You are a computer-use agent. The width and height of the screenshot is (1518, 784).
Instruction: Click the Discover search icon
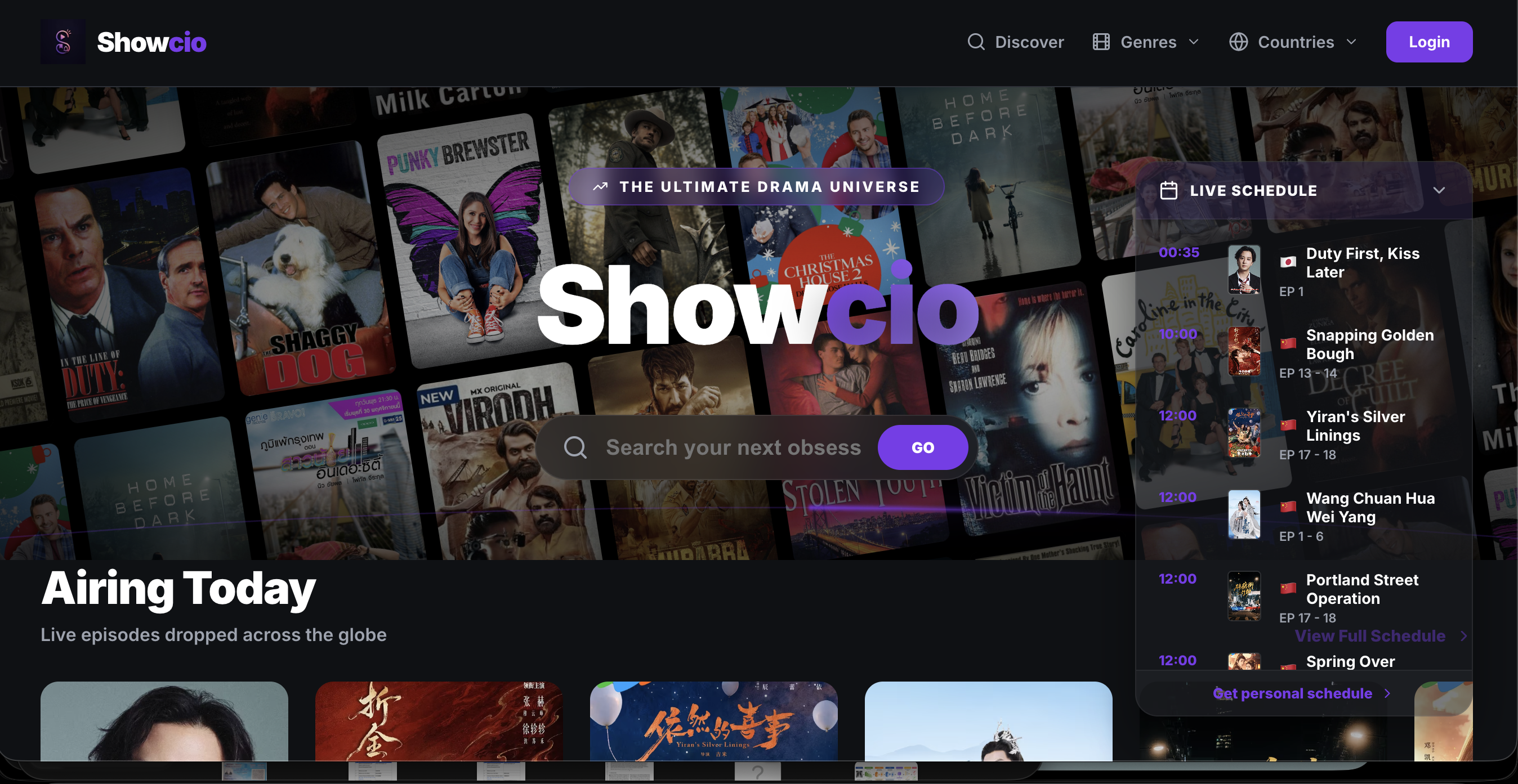[976, 42]
